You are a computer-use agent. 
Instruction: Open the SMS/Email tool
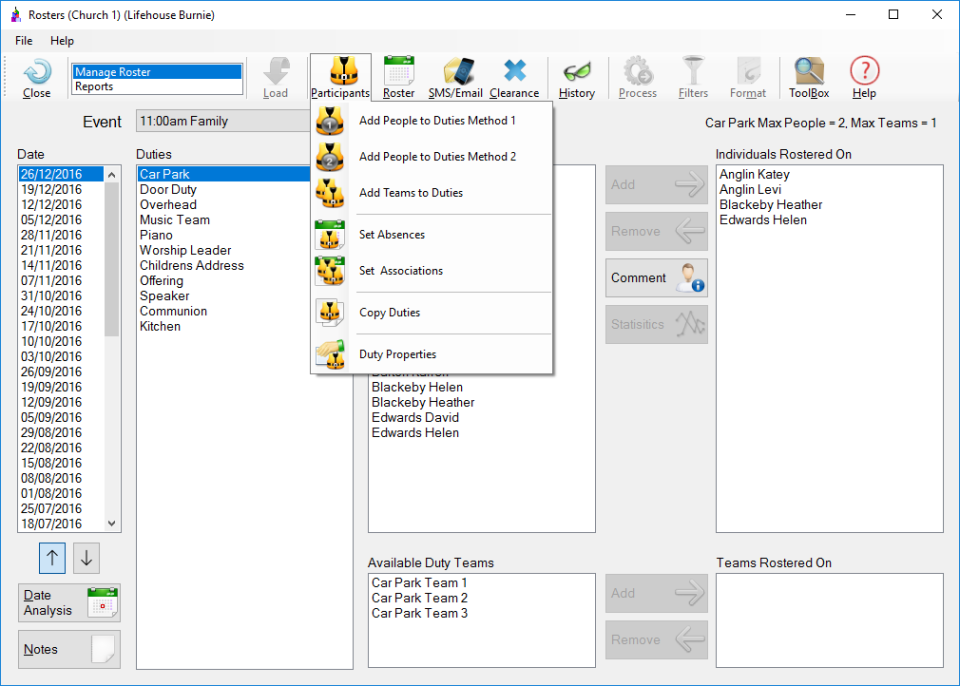point(455,77)
